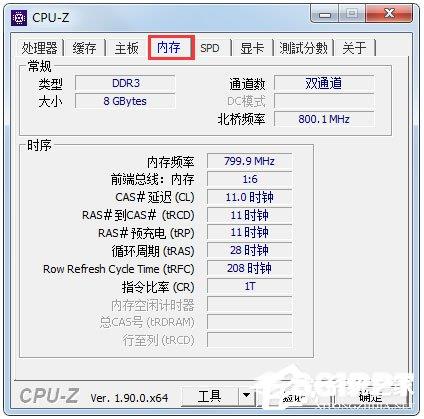Click the 指令比率 1T field
Viewport: 424px width, 419px height.
tap(249, 287)
